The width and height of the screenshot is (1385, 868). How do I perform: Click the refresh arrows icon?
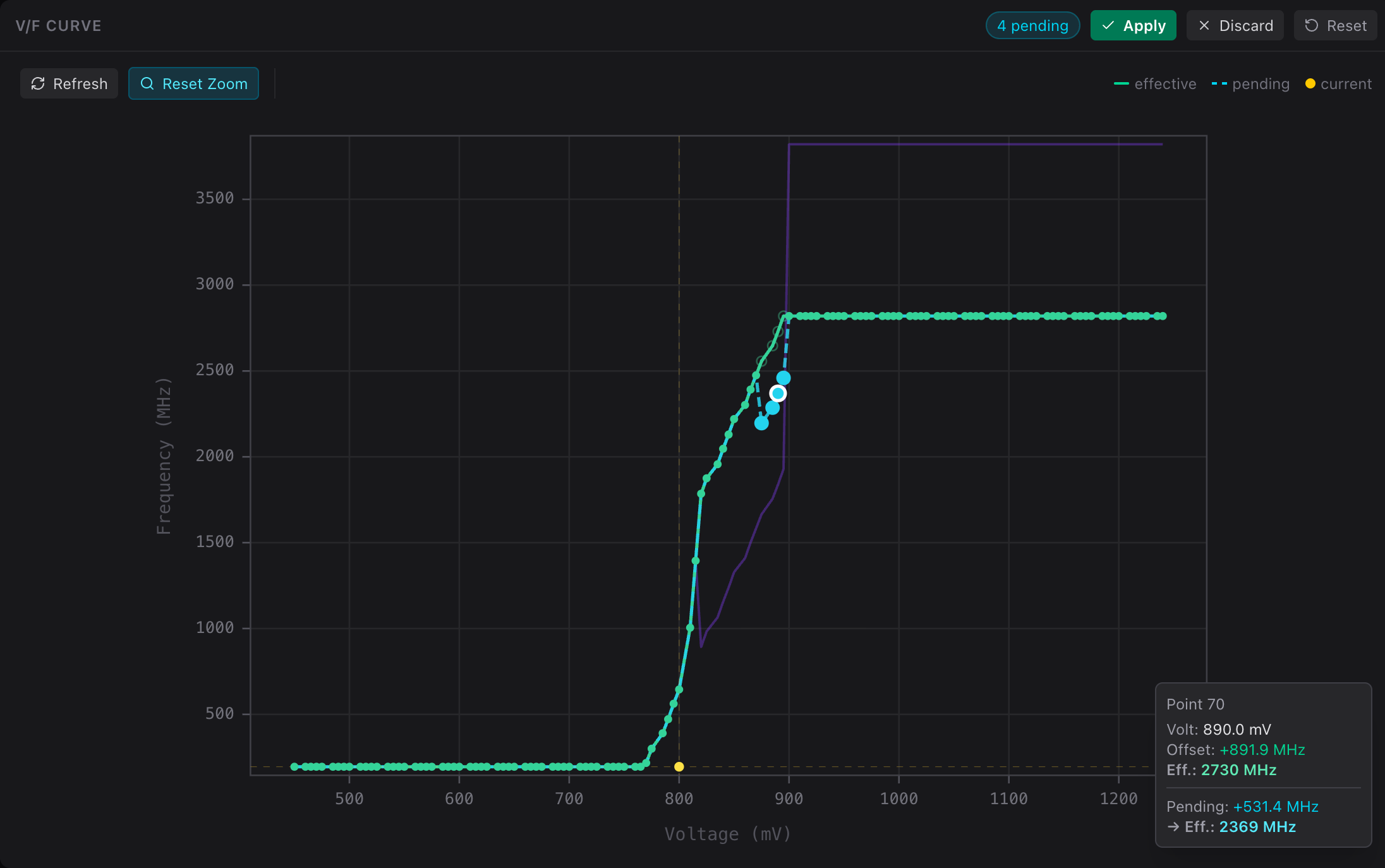pos(38,83)
